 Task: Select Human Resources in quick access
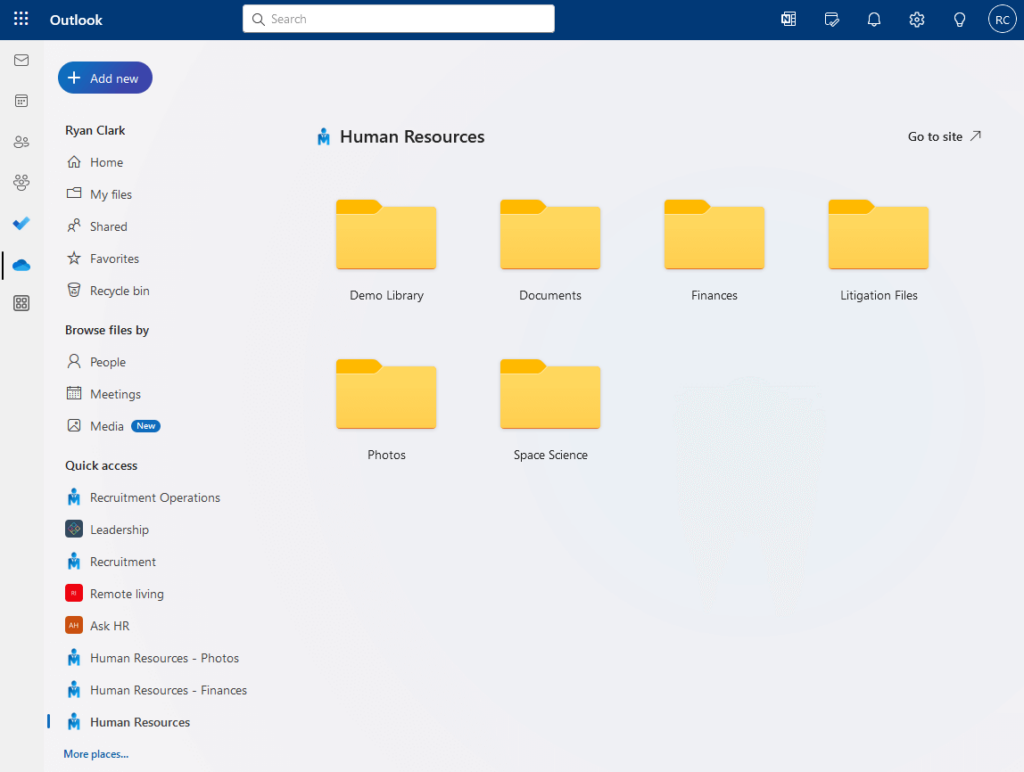128,722
